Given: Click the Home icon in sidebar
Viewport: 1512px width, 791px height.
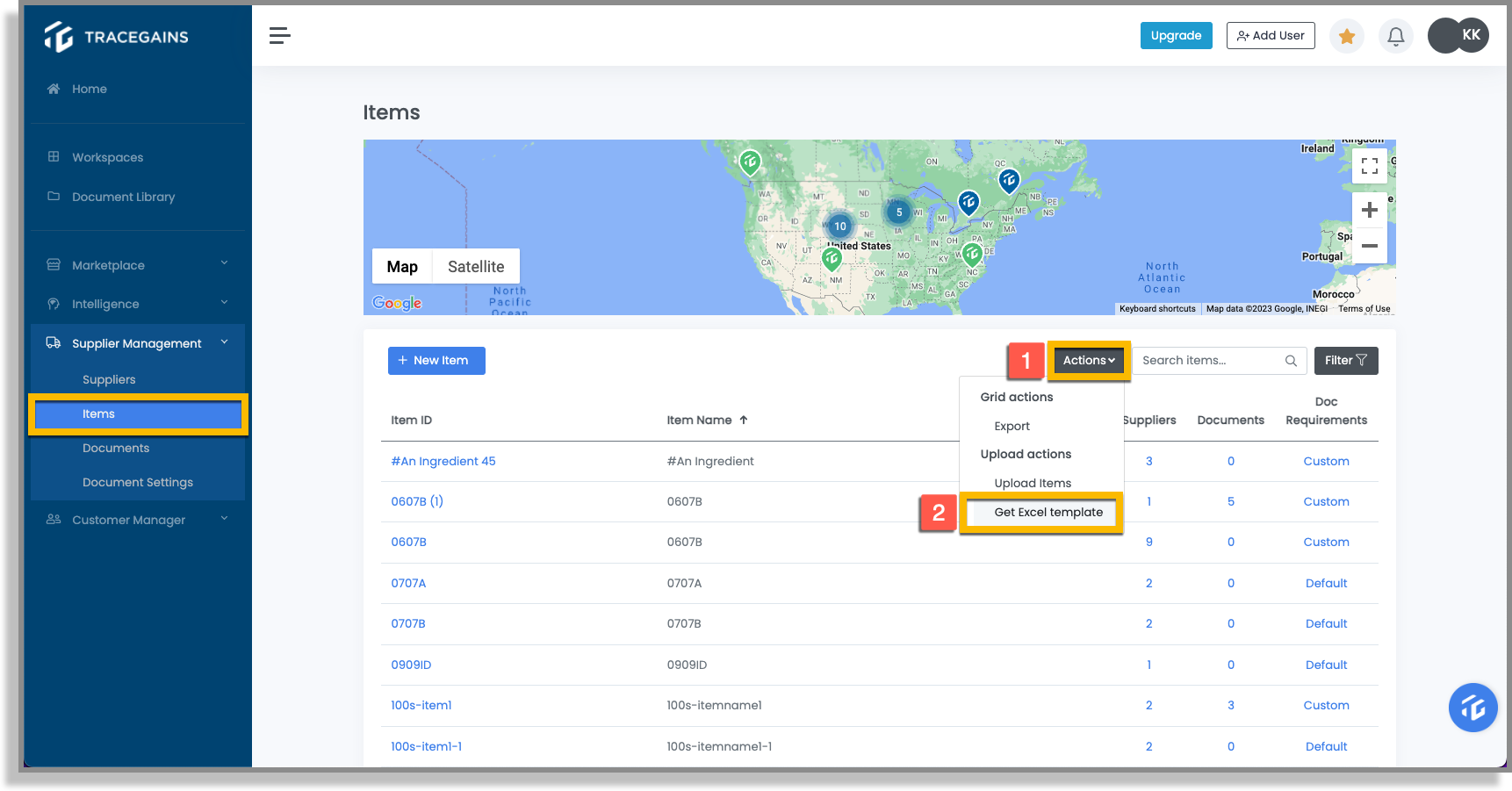Looking at the screenshot, I should coord(54,89).
